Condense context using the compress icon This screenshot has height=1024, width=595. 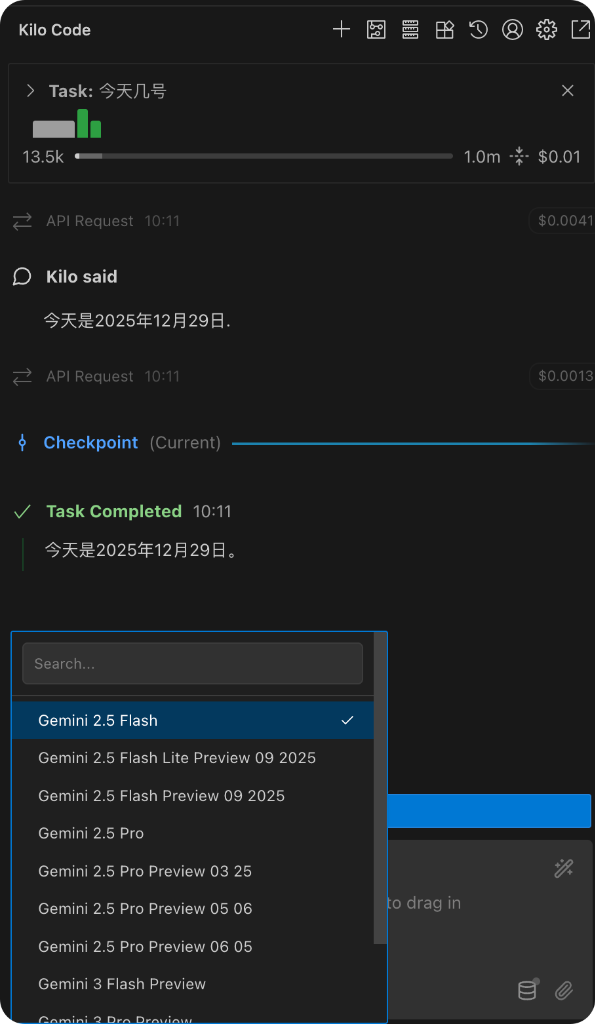pyautogui.click(x=519, y=156)
